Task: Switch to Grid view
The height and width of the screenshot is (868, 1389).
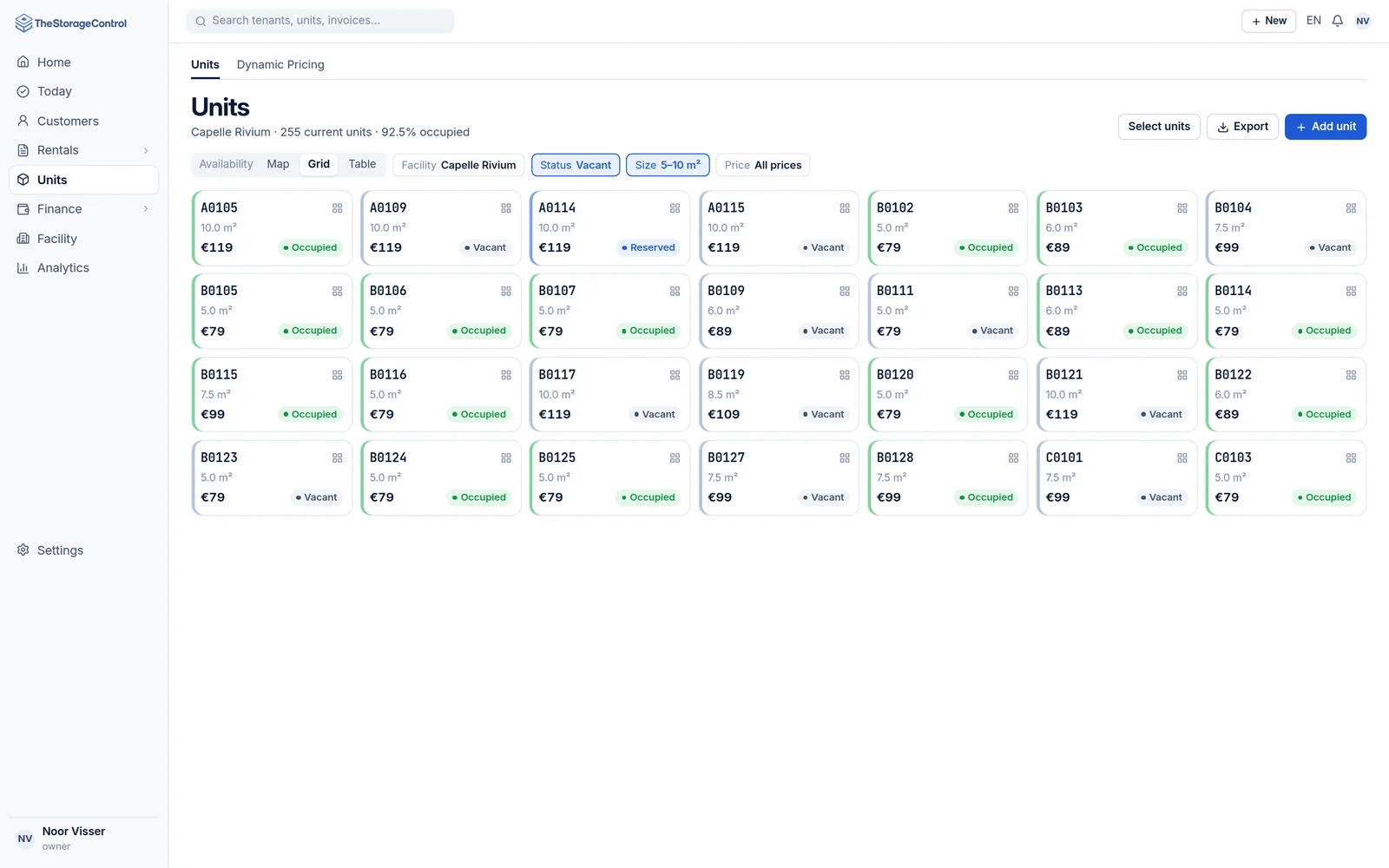Action: click(319, 164)
